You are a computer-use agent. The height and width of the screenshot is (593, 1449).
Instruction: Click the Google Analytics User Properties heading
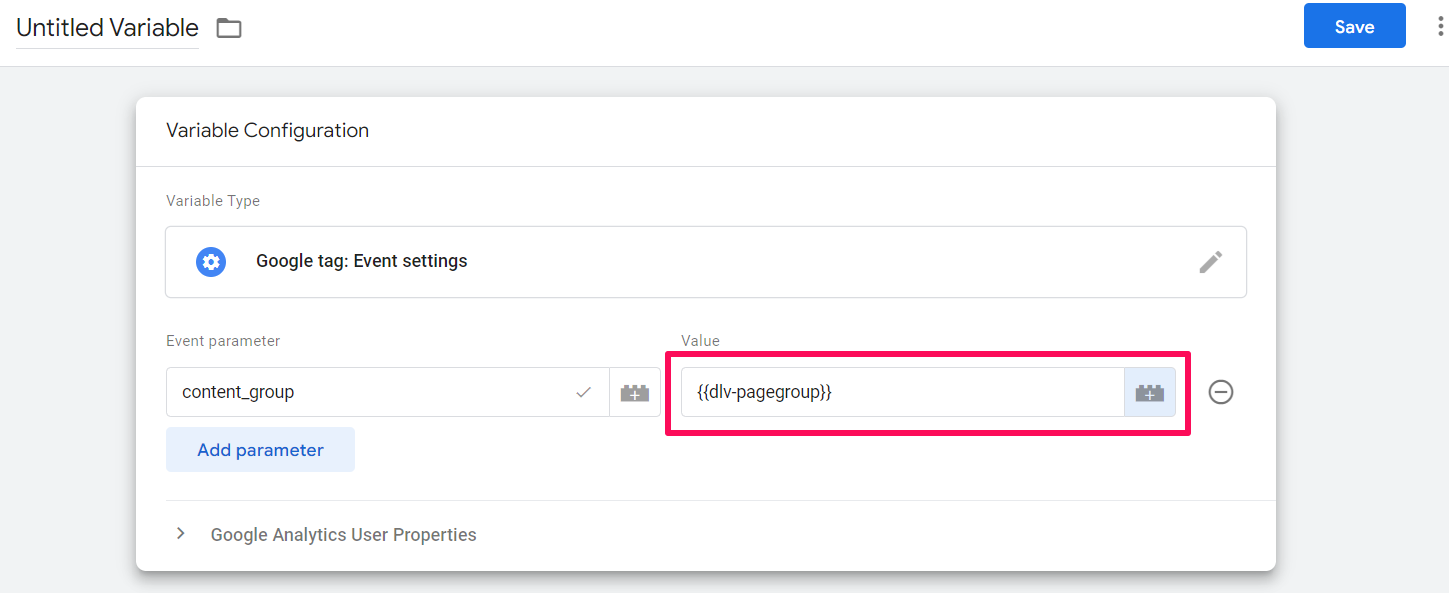[x=343, y=535]
